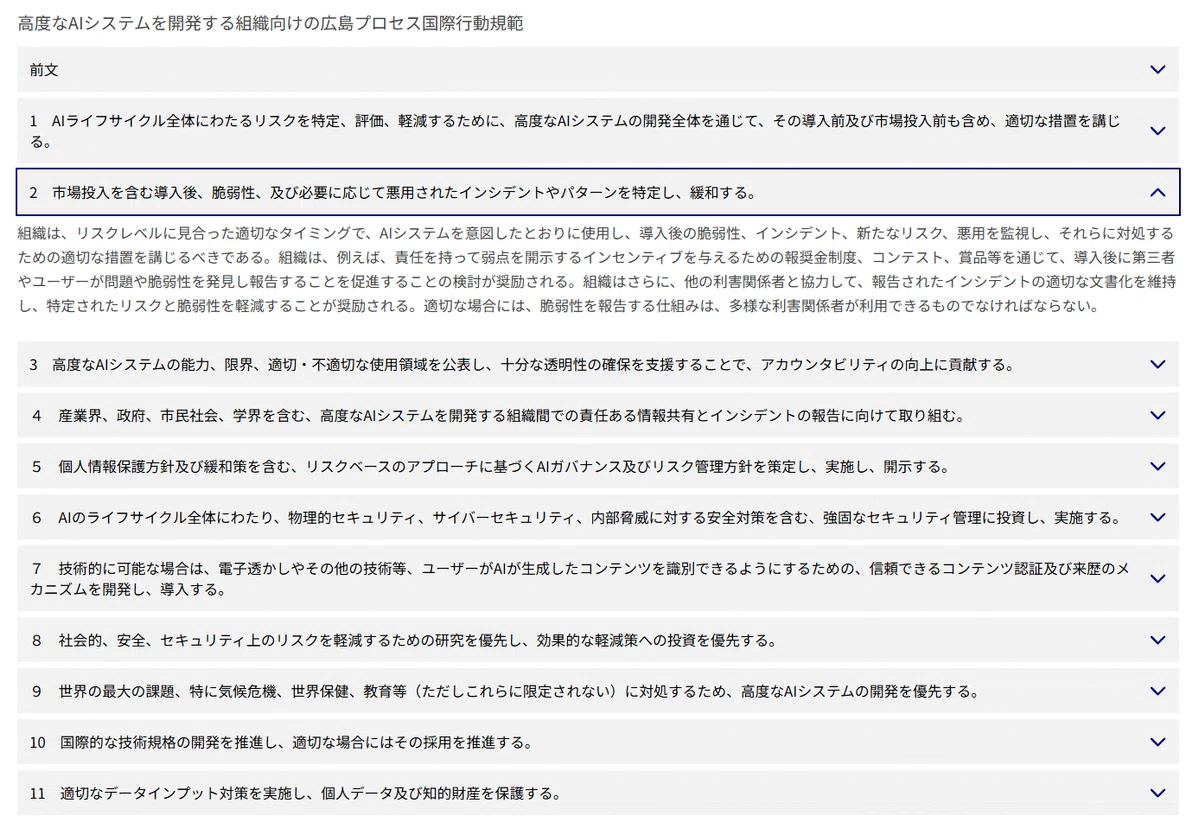Open item 8 about 軽減策 research priority

(x=598, y=640)
